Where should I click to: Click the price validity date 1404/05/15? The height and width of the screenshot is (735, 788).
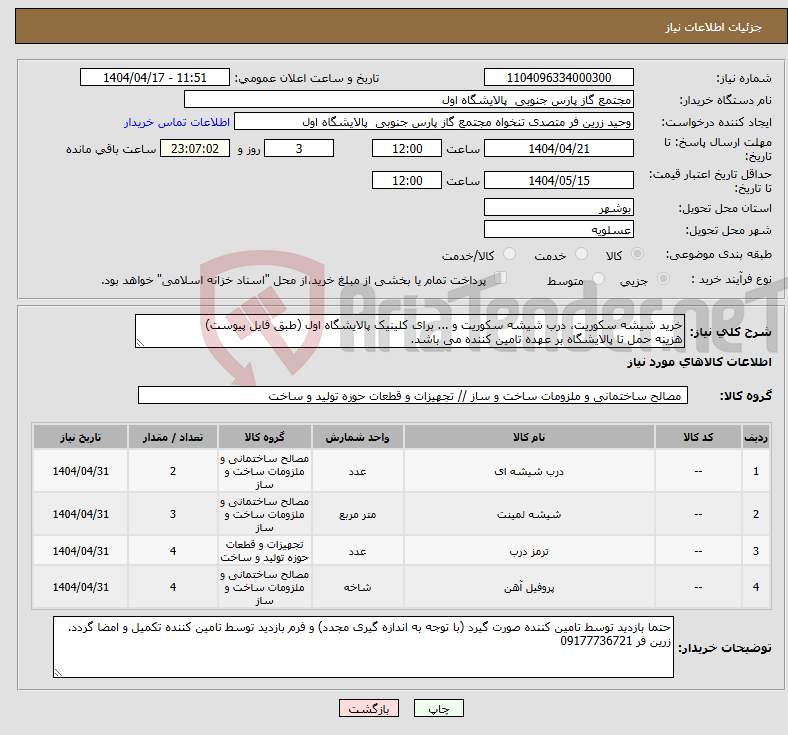[558, 180]
